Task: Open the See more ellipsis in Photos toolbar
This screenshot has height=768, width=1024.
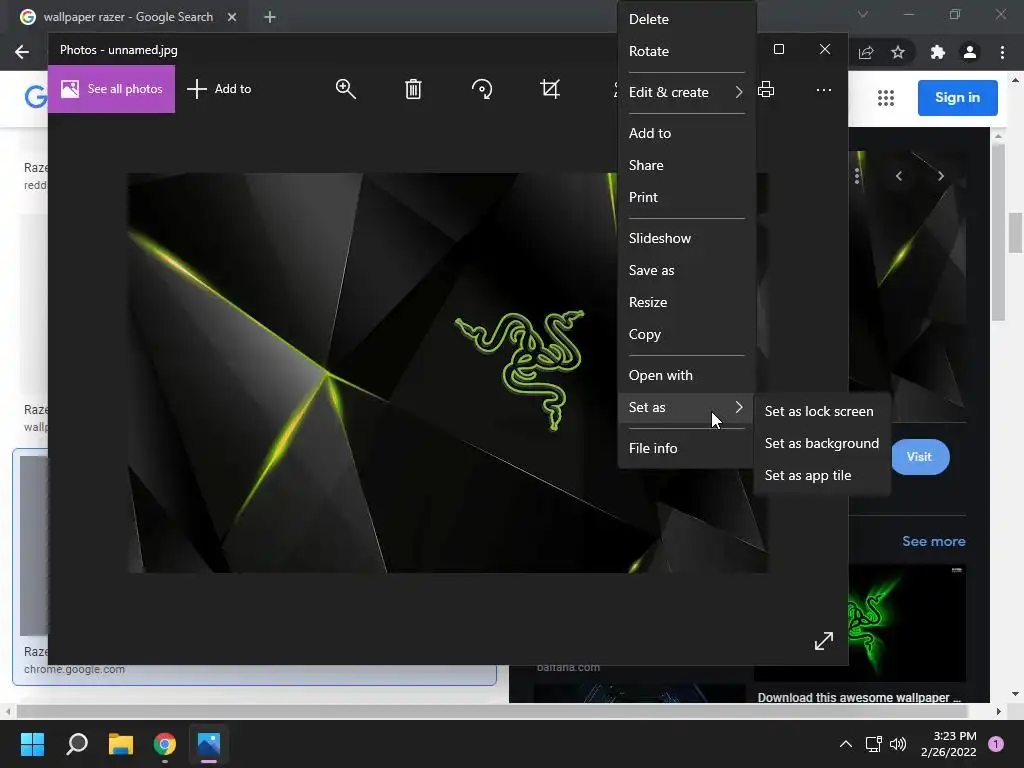Action: [x=824, y=89]
